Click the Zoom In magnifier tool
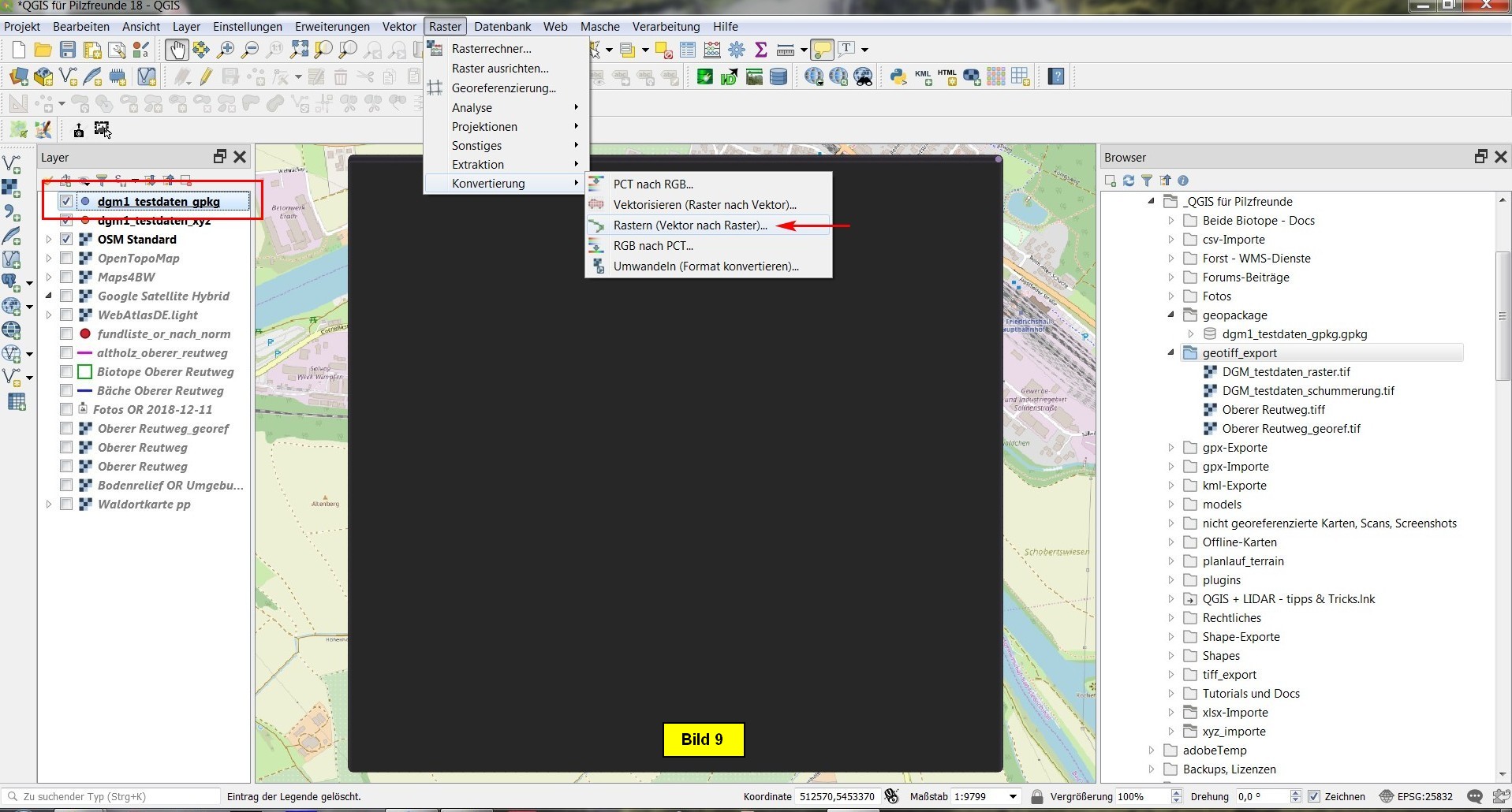1512x812 pixels. 226,50
